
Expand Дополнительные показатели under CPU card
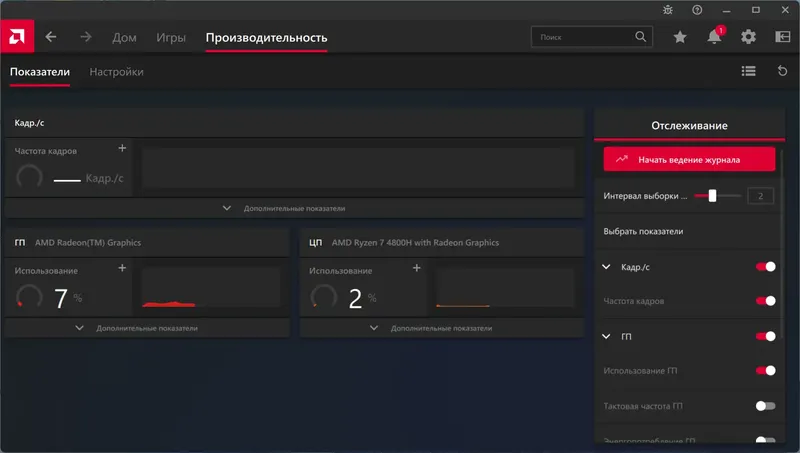point(441,328)
